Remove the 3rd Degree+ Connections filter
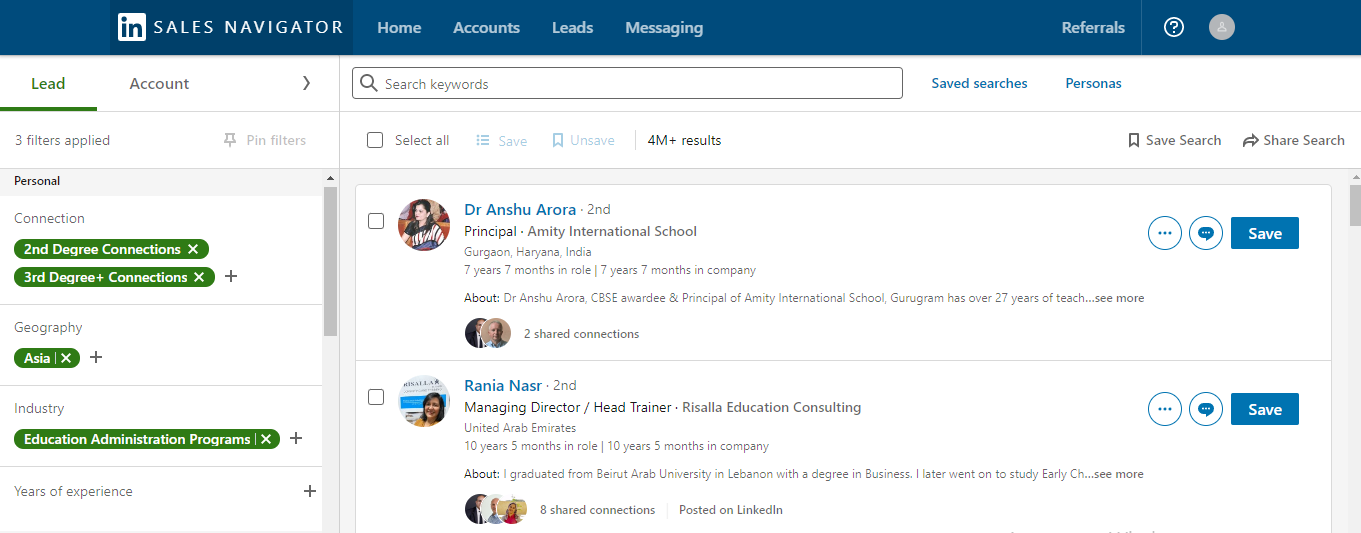Image resolution: width=1361 pixels, height=533 pixels. [199, 277]
